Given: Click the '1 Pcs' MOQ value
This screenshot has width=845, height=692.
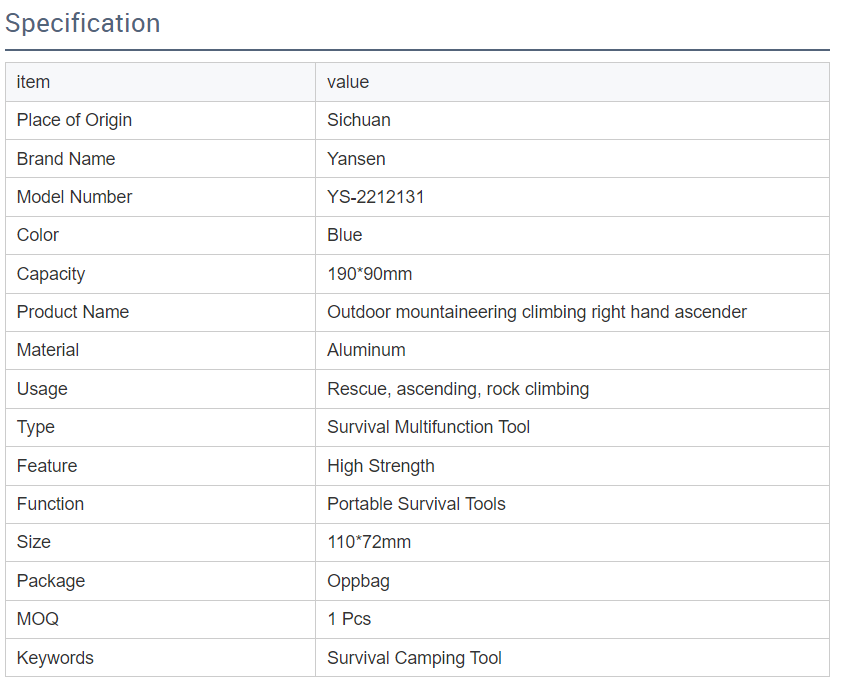Looking at the screenshot, I should [x=349, y=619].
